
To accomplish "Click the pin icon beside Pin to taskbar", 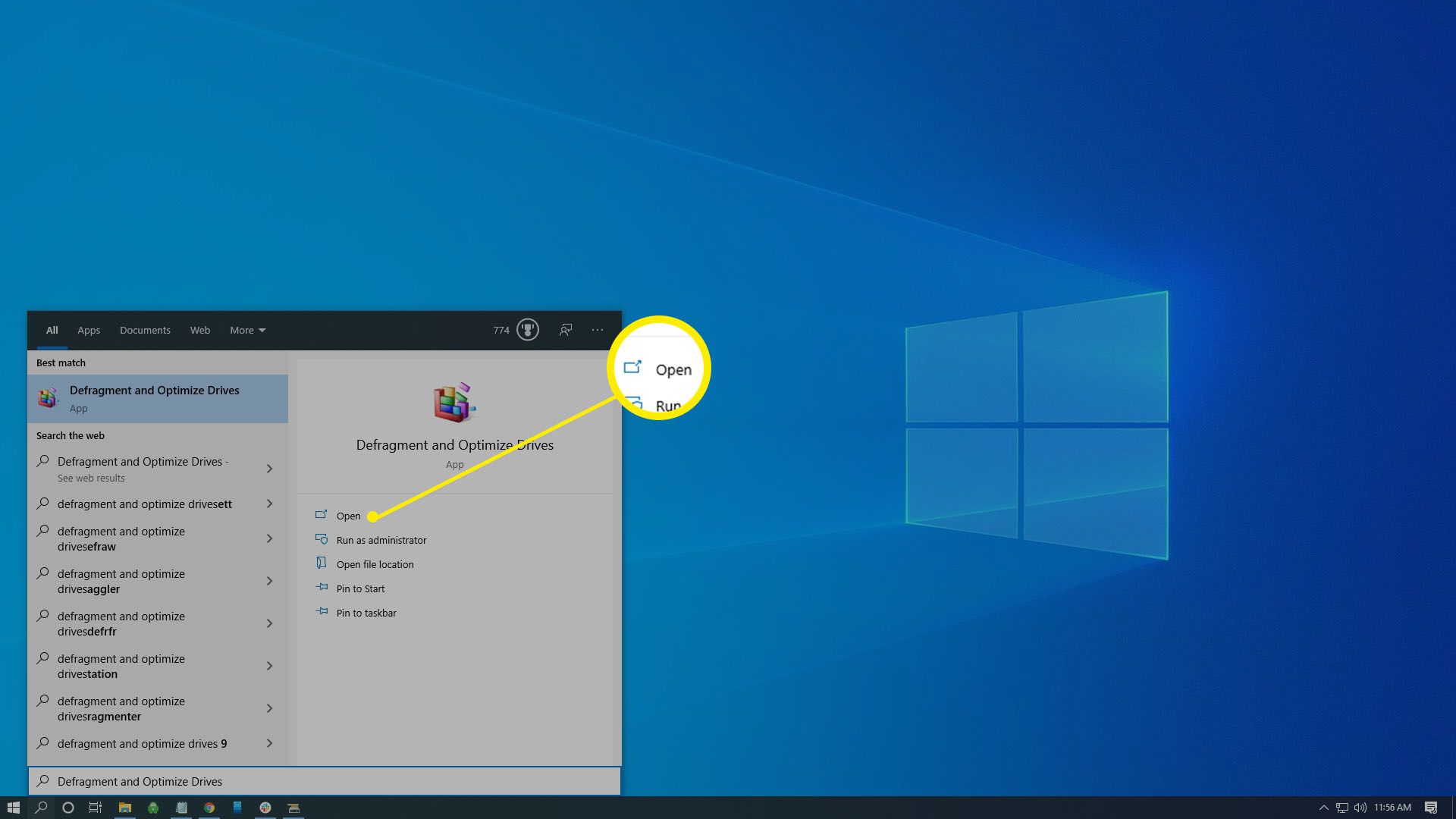I will (322, 612).
